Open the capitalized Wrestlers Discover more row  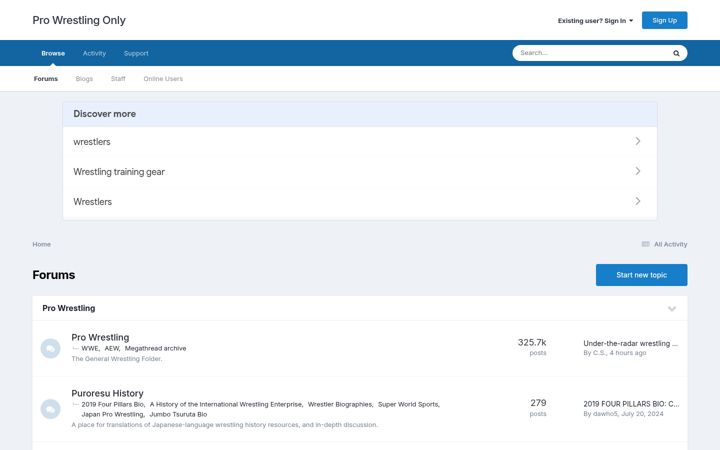pyautogui.click(x=360, y=202)
